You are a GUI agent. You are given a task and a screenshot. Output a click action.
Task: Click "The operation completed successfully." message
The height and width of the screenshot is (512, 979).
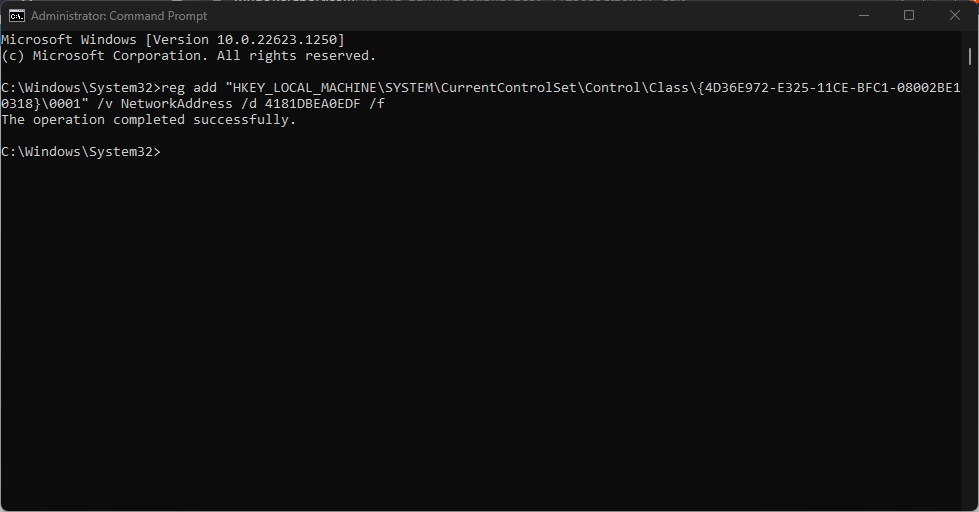coord(148,120)
